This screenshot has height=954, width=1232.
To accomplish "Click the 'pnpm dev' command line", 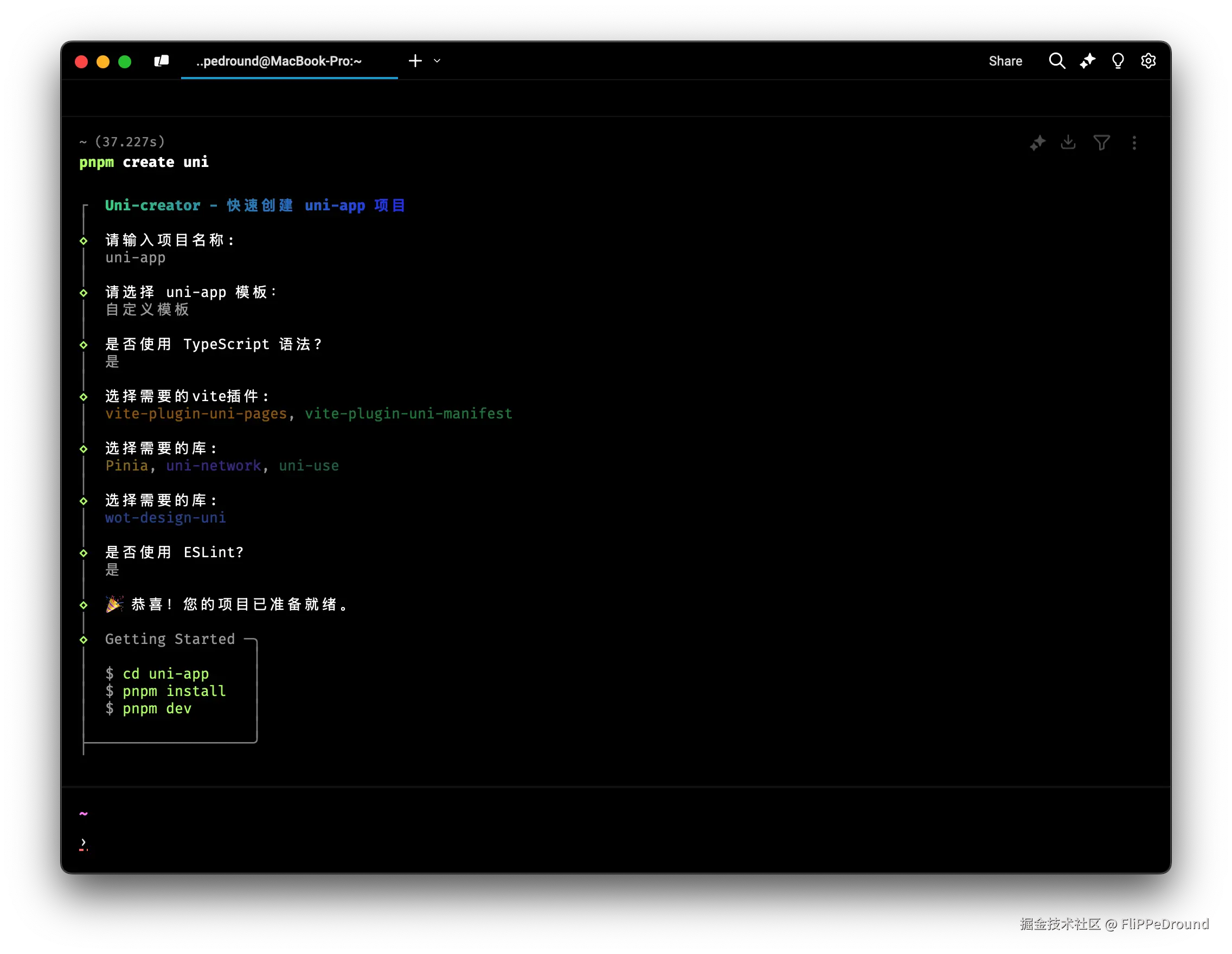I will 157,709.
